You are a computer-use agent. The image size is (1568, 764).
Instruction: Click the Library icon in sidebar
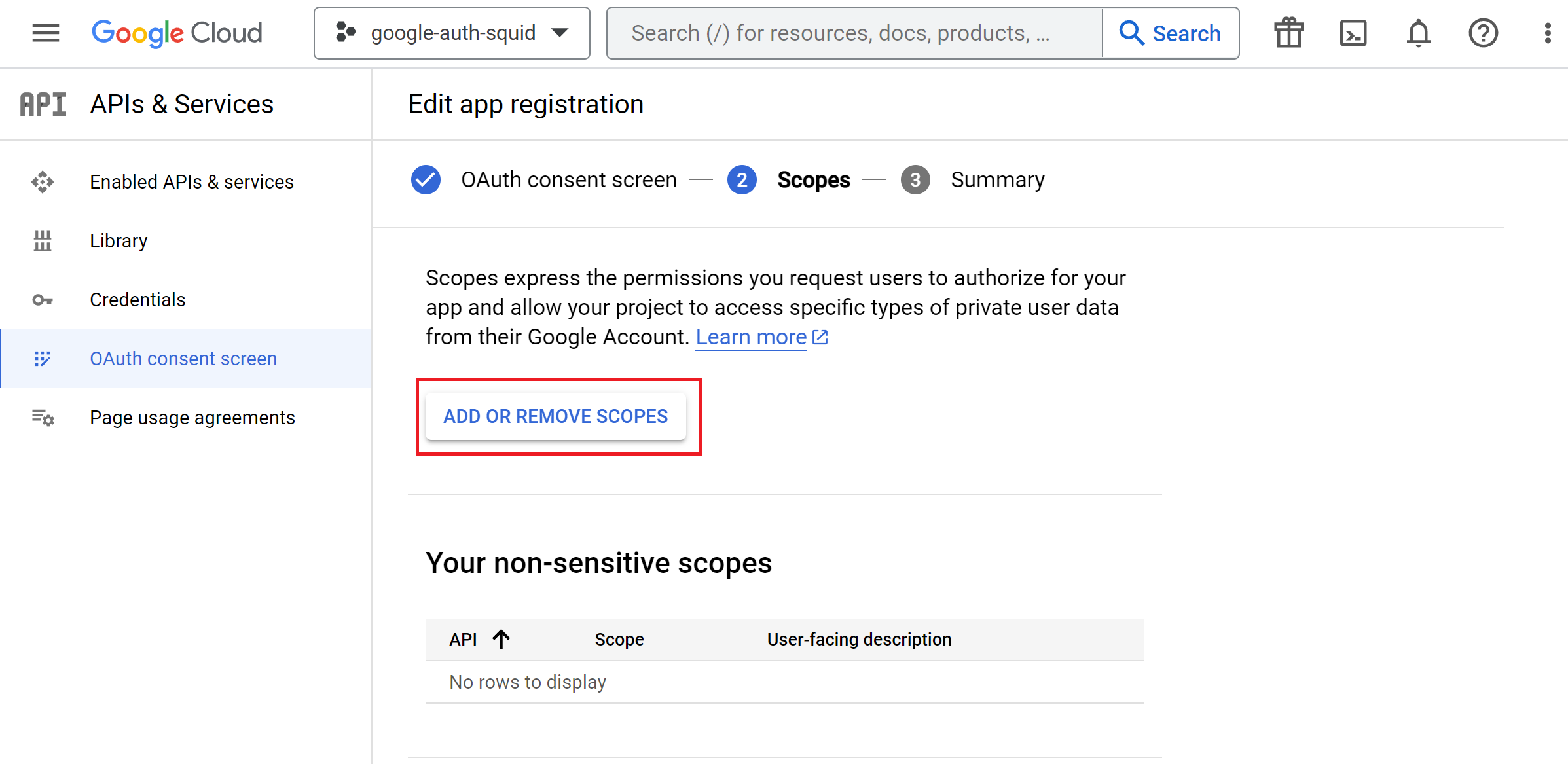coord(43,240)
